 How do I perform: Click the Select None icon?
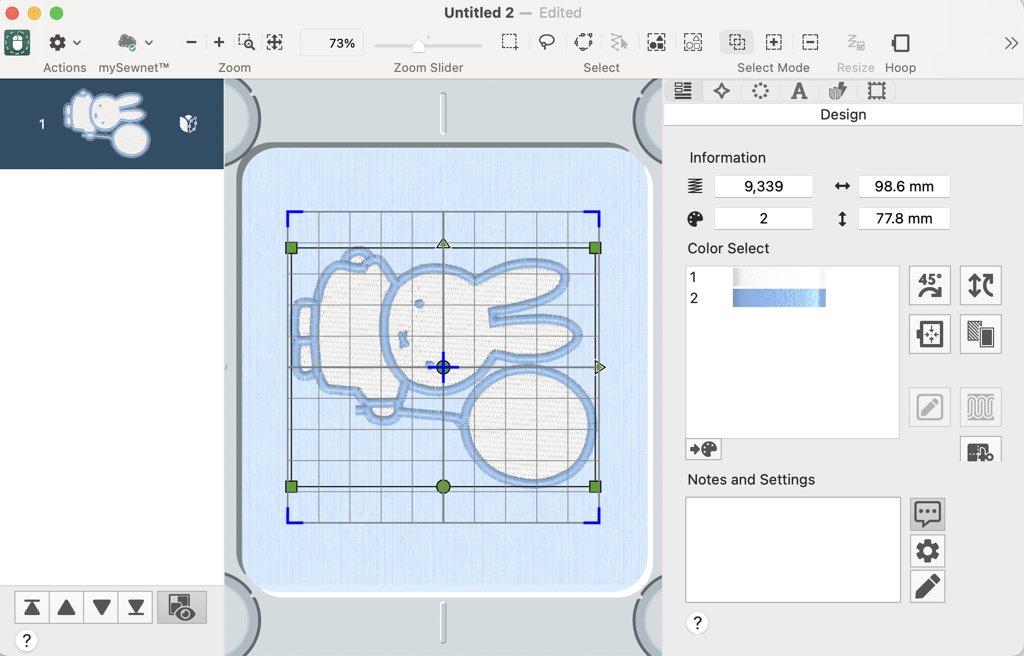pos(693,42)
